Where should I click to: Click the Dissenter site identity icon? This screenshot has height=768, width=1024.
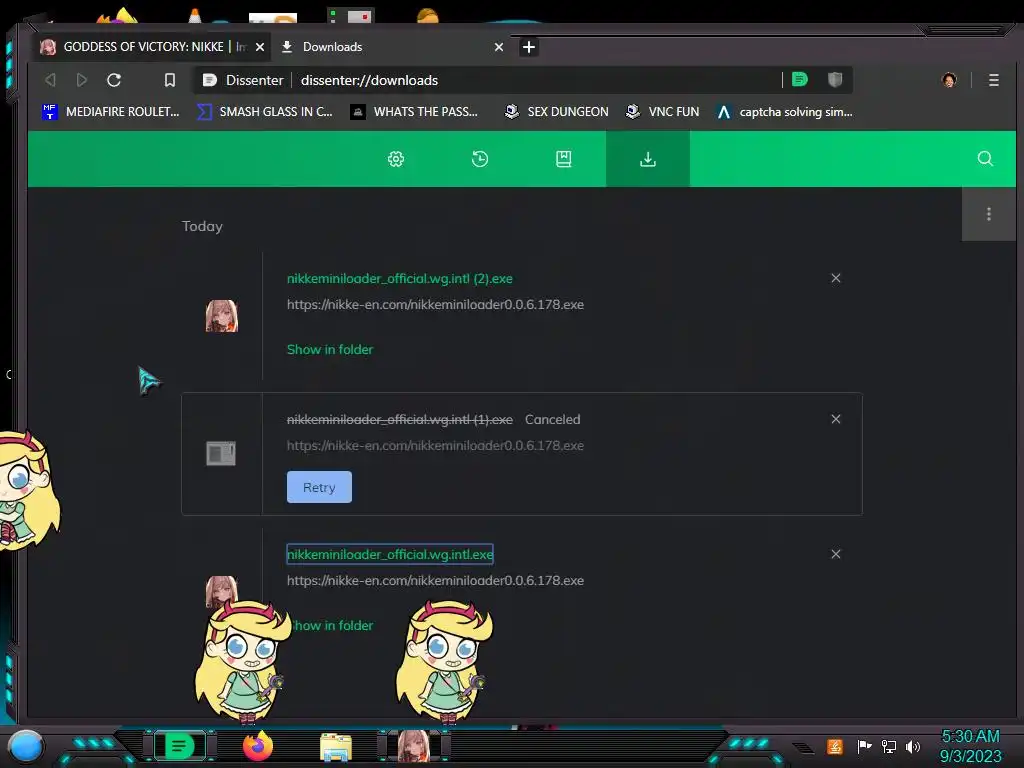pos(210,80)
